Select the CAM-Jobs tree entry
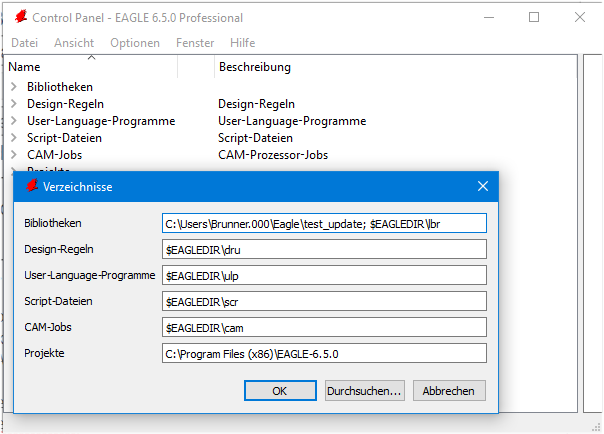Screen dimensions: 604x434 point(54,155)
